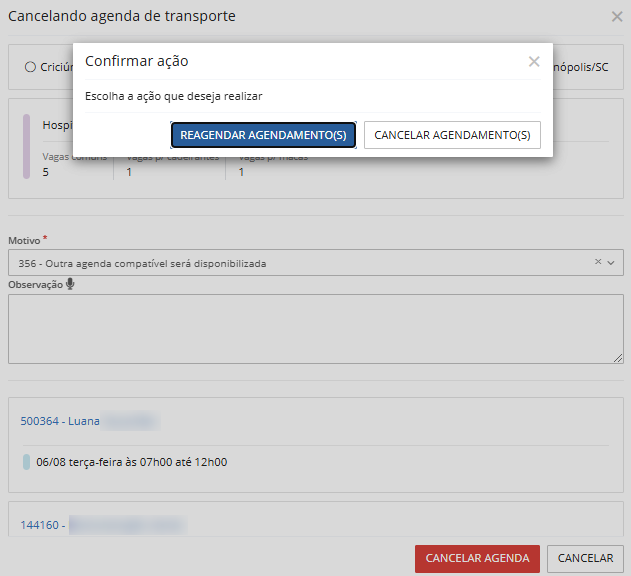The image size is (631, 576).
Task: Click REAGENDAR AGENDAMENTO(S) button
Action: coord(263,135)
